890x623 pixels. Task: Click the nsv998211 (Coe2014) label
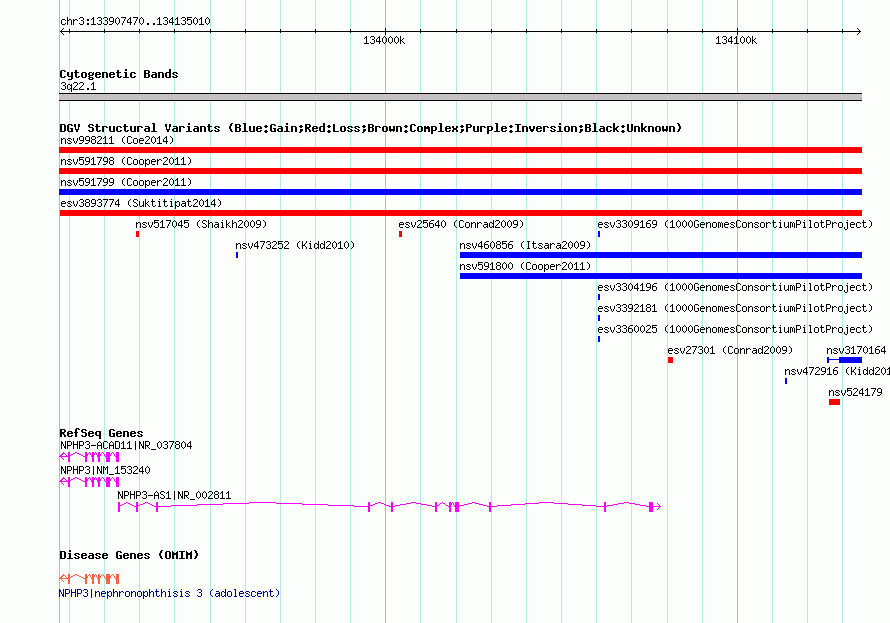pos(117,141)
